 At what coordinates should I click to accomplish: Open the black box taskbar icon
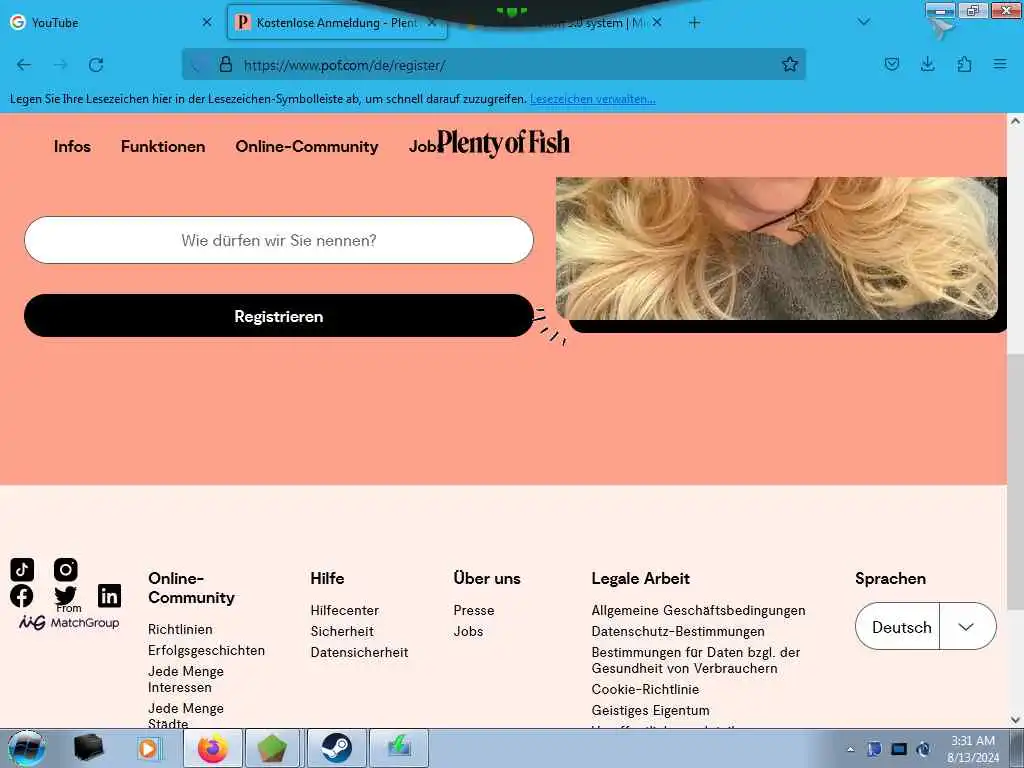(x=88, y=748)
